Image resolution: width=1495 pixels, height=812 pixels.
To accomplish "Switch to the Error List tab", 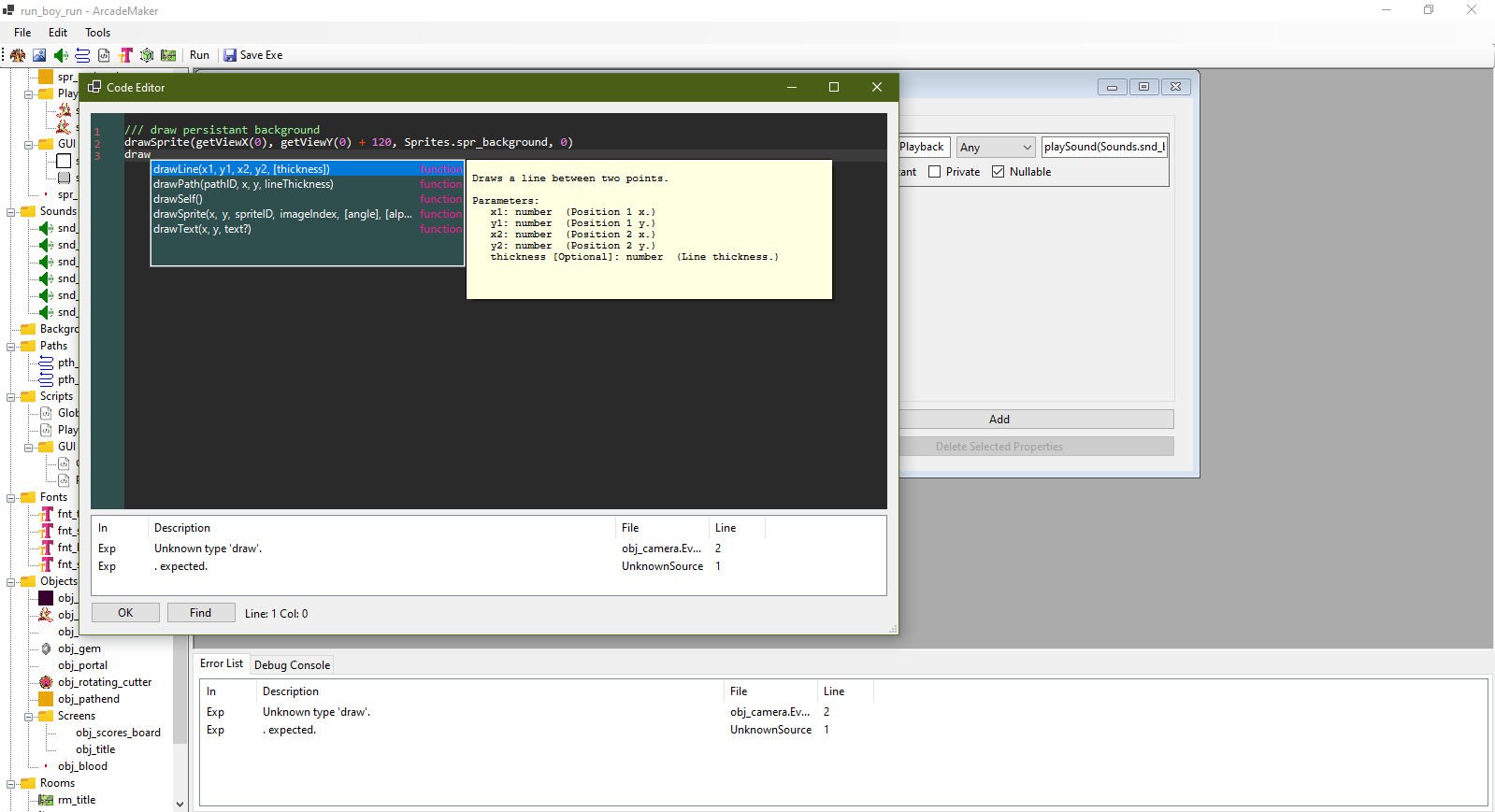I will tap(222, 663).
